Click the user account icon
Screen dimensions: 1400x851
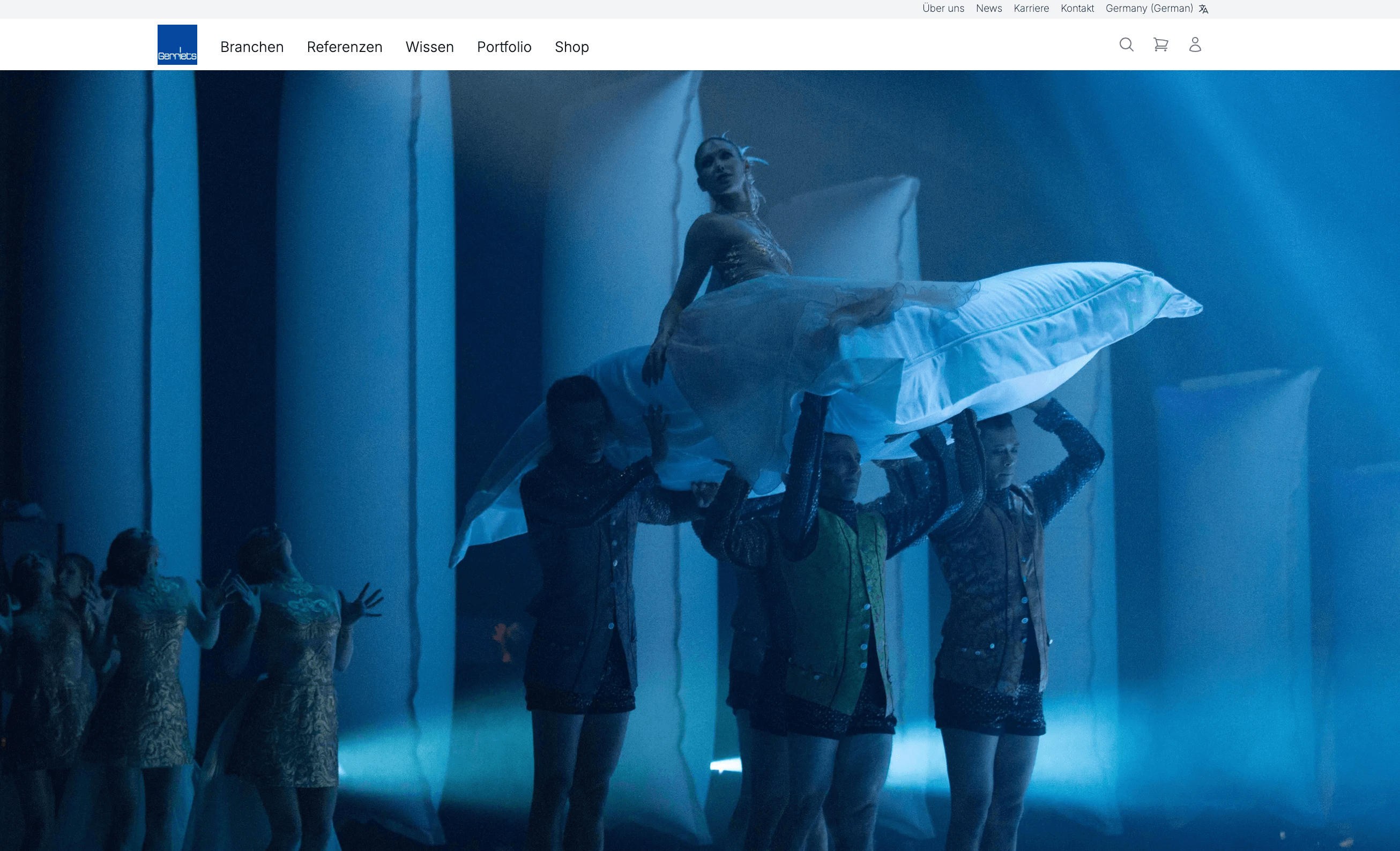[1195, 45]
